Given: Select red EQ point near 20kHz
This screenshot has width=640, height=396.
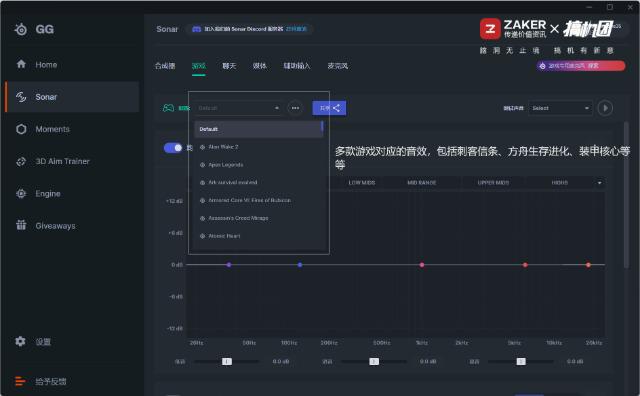Looking at the screenshot, I should pos(588,265).
